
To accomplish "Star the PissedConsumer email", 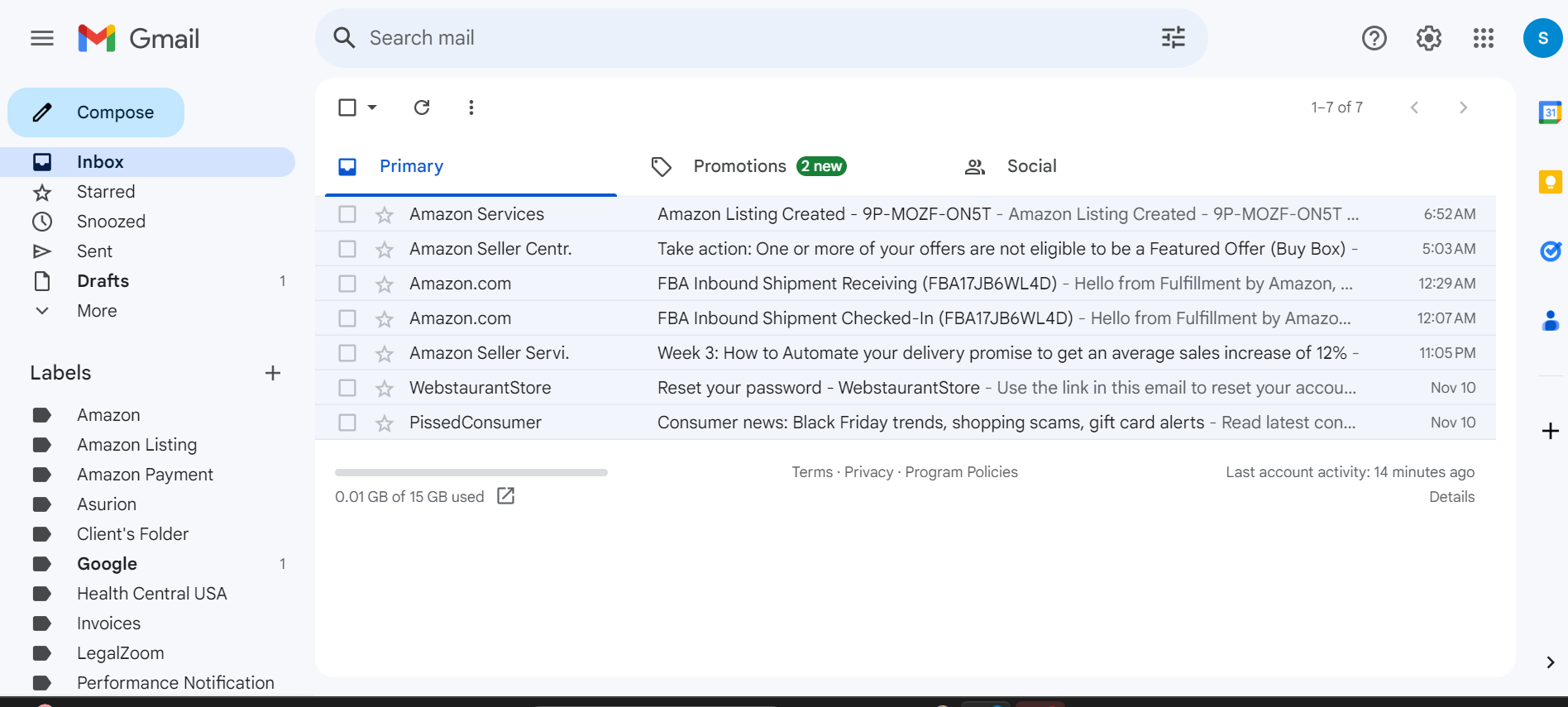I will [x=385, y=423].
